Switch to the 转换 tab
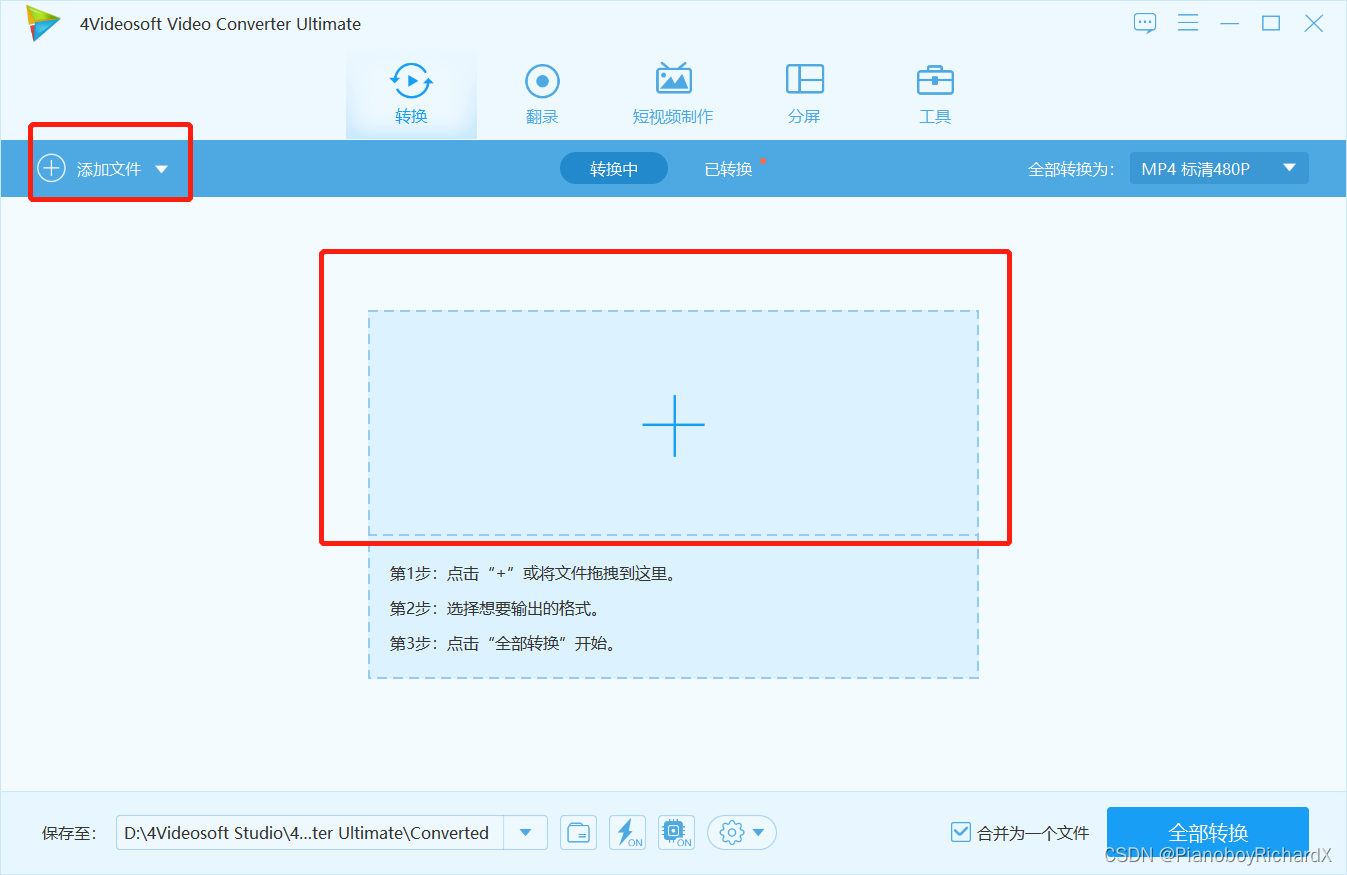1347x875 pixels. 411,94
